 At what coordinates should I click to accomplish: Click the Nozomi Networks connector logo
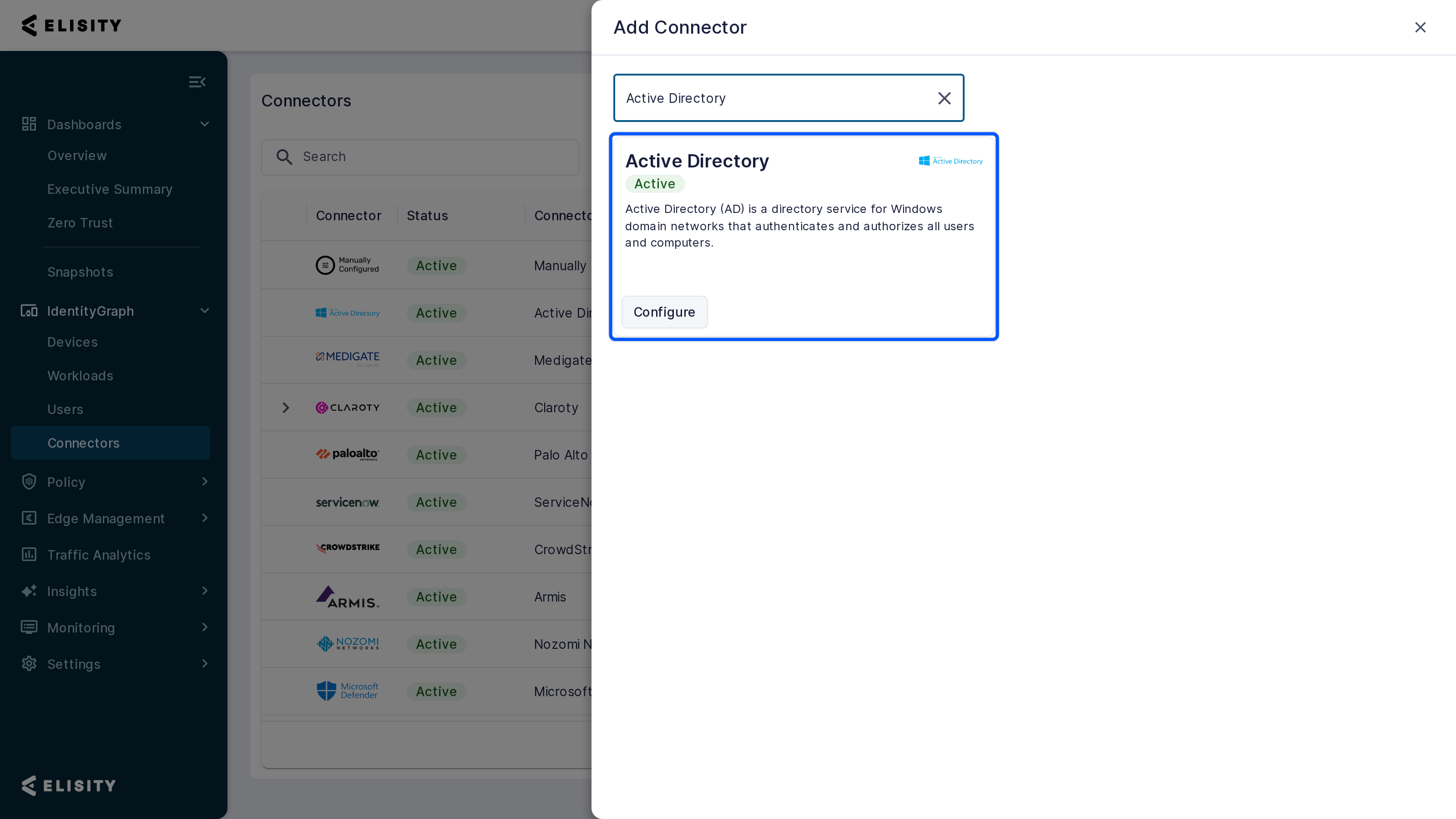(347, 644)
